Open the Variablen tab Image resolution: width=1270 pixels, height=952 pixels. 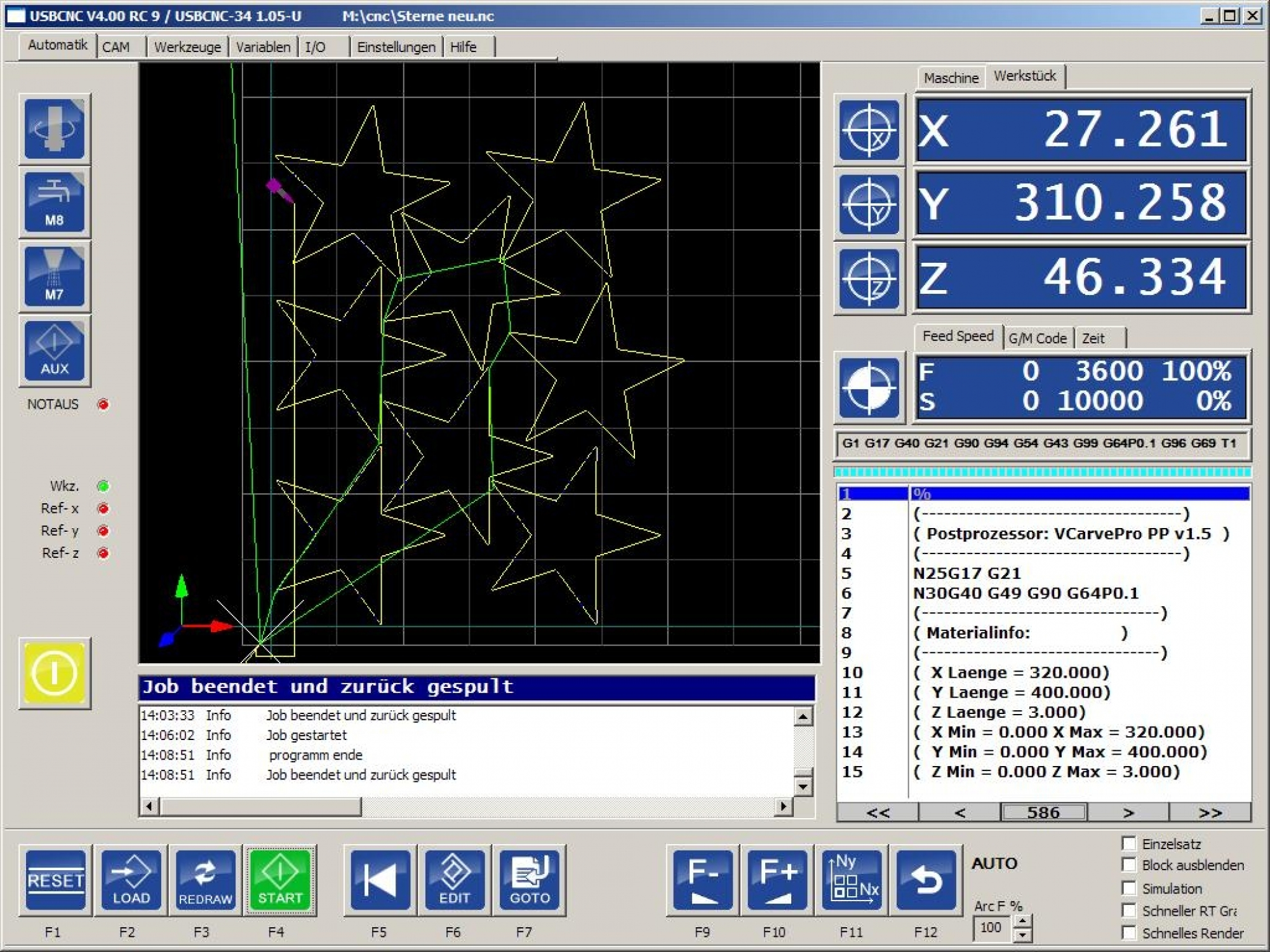pyautogui.click(x=263, y=47)
